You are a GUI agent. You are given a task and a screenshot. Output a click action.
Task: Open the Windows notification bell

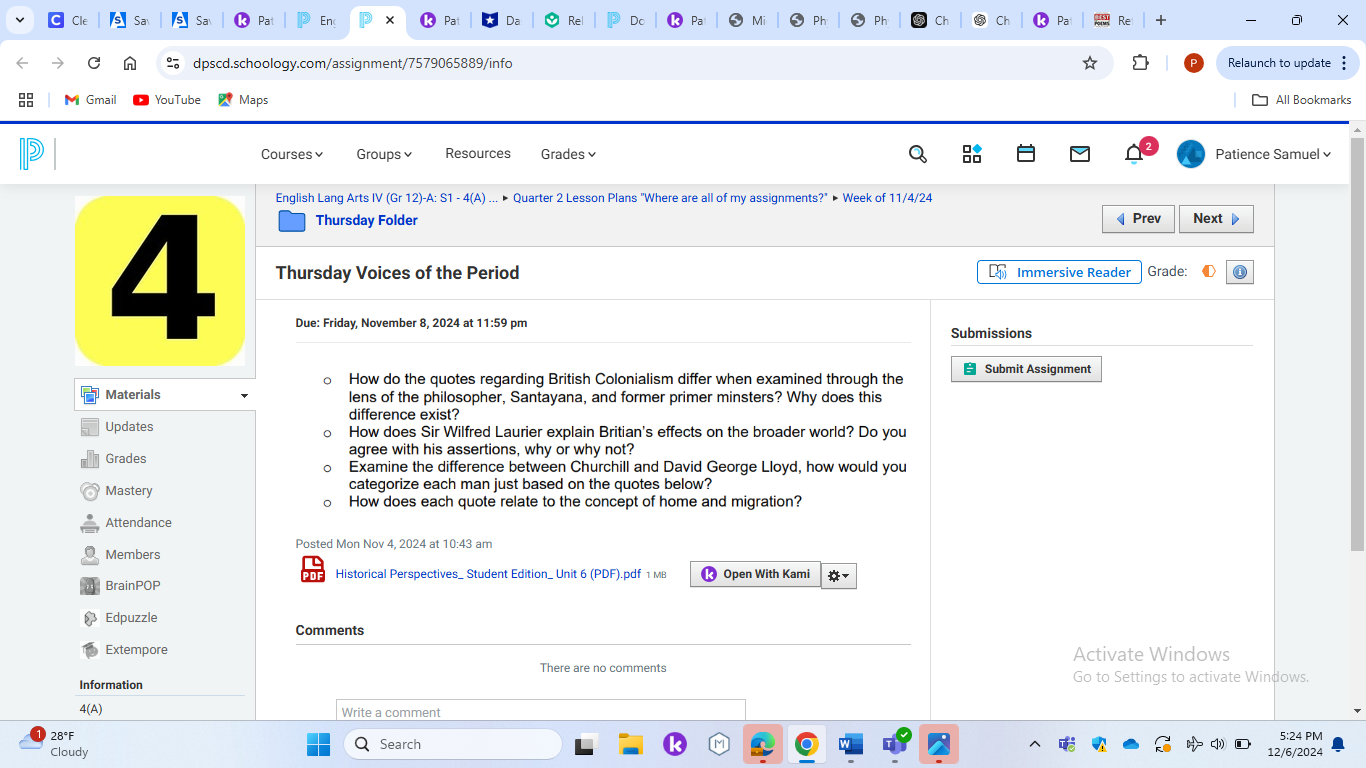1338,744
